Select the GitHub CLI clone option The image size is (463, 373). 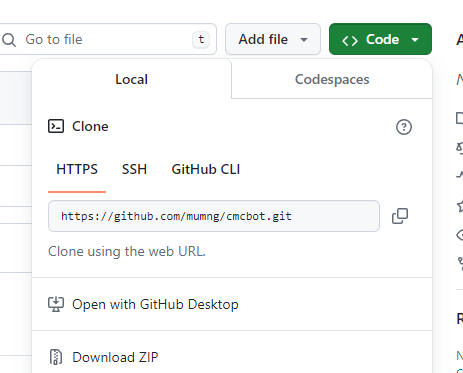206,169
